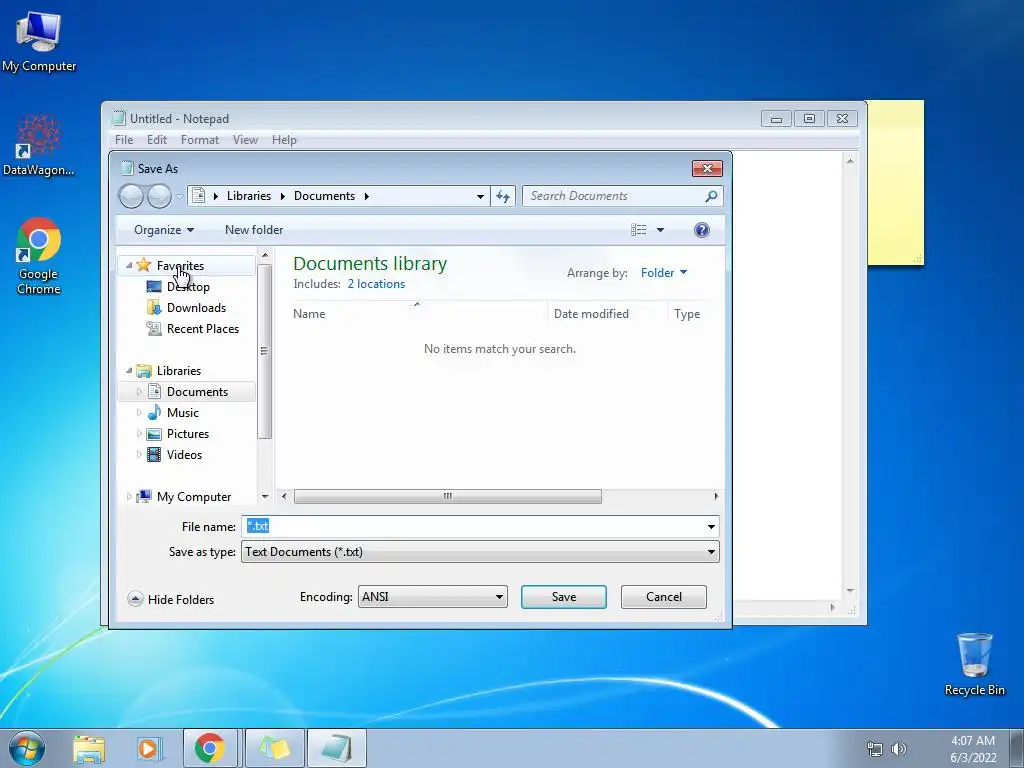
Task: Collapse the Favorites tree node
Action: [x=129, y=265]
